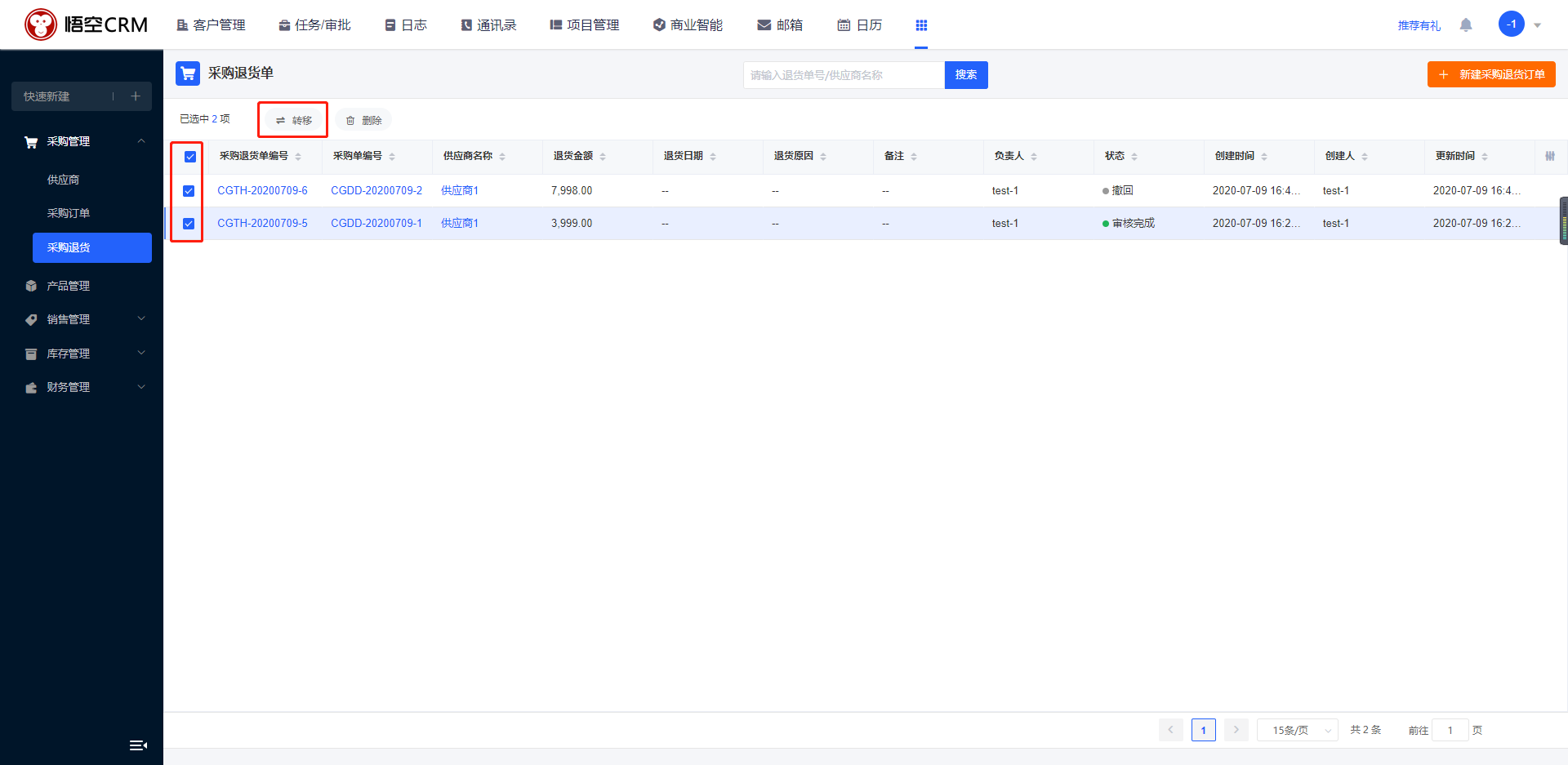1568x765 pixels.
Task: Click the 转移 transfer button
Action: click(x=293, y=120)
